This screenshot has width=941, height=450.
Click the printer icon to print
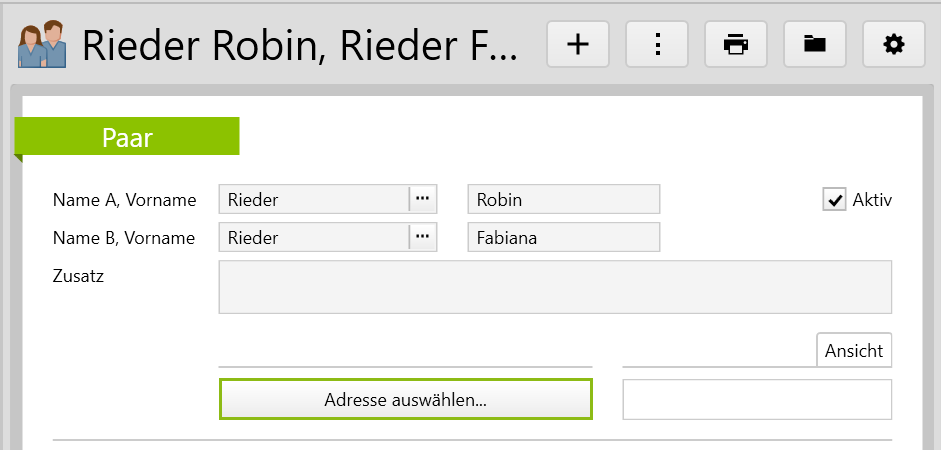point(736,44)
